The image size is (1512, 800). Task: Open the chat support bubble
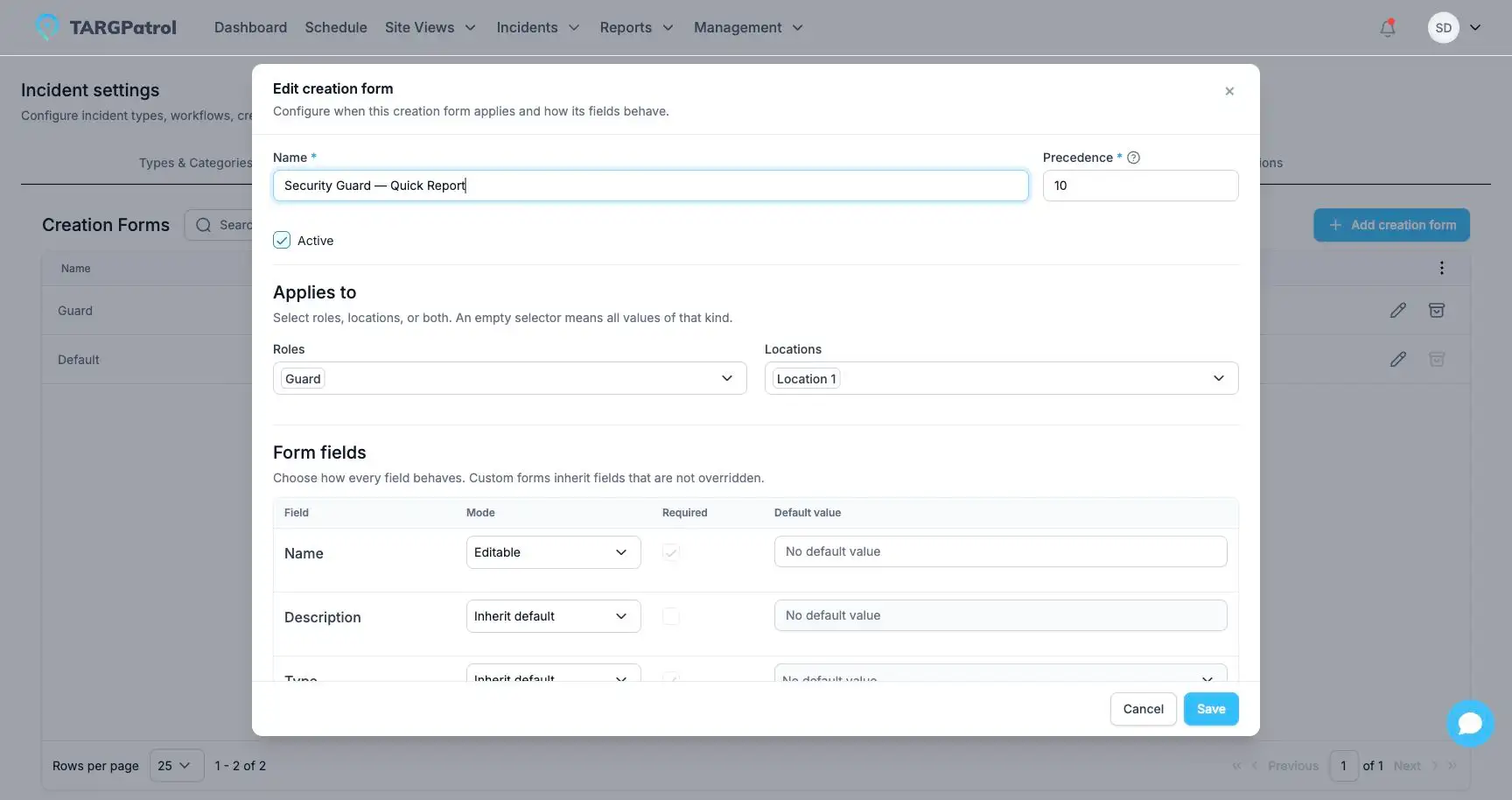point(1470,723)
